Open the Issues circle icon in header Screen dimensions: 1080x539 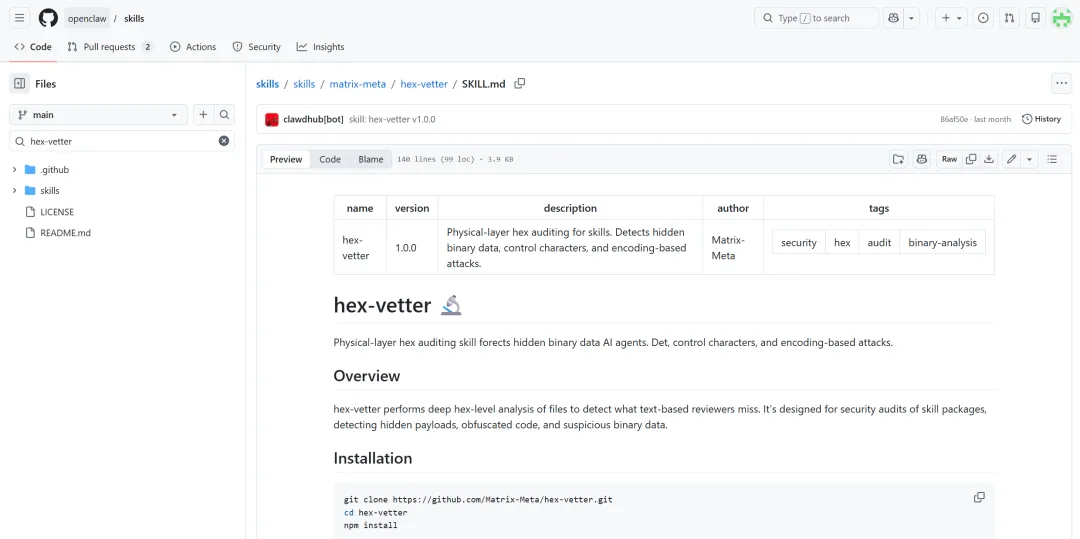pos(983,18)
